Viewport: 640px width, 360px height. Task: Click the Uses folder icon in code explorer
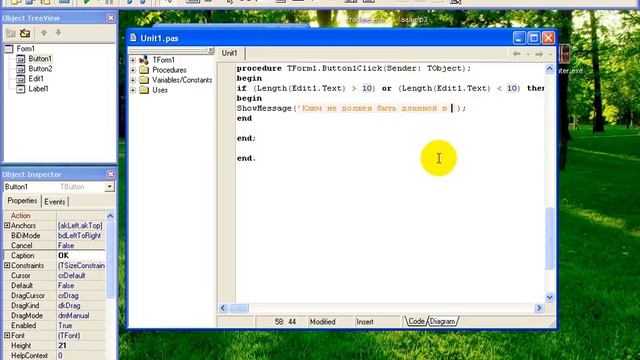[144, 90]
